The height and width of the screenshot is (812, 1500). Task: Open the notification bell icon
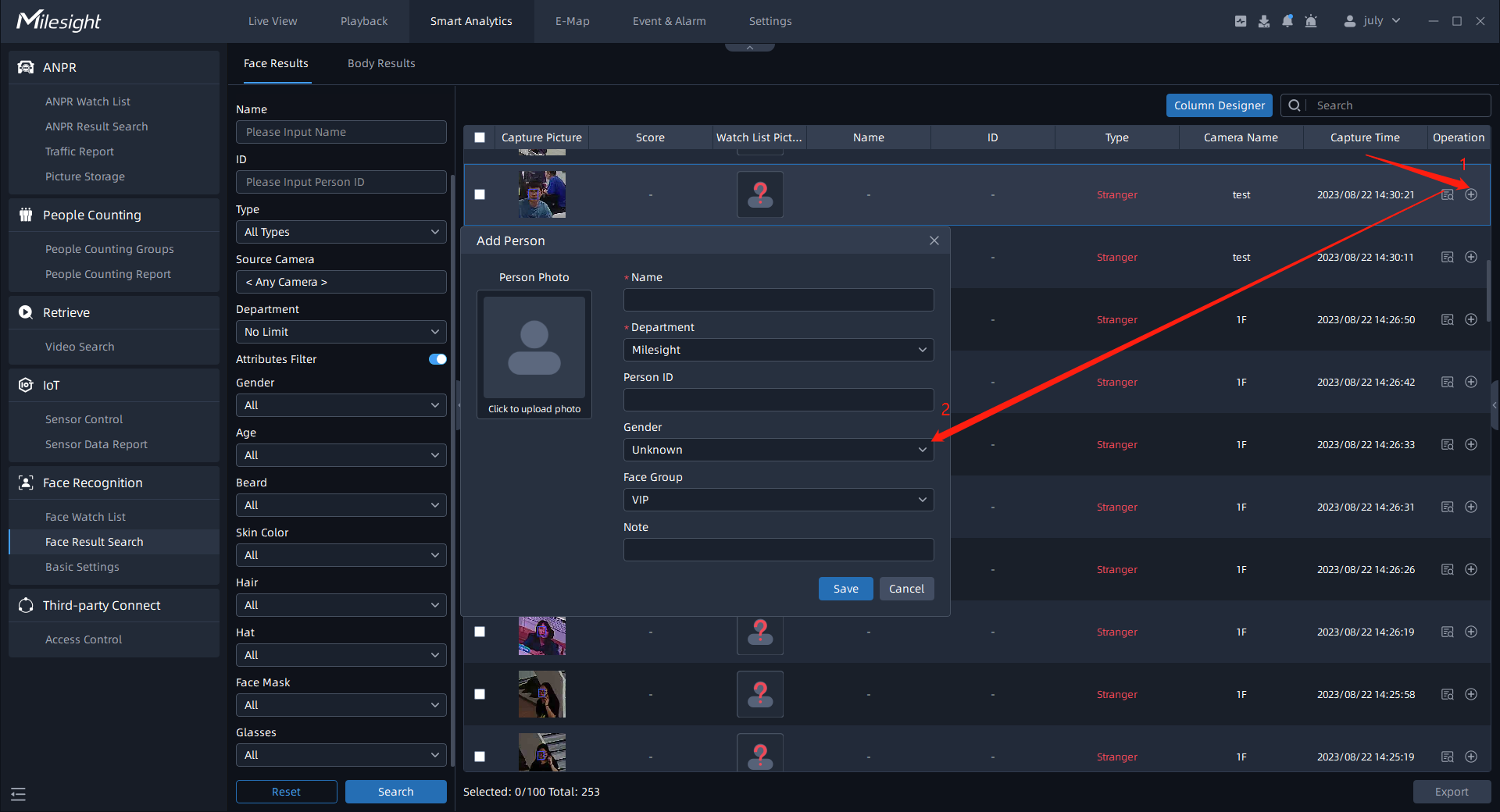coord(1287,21)
